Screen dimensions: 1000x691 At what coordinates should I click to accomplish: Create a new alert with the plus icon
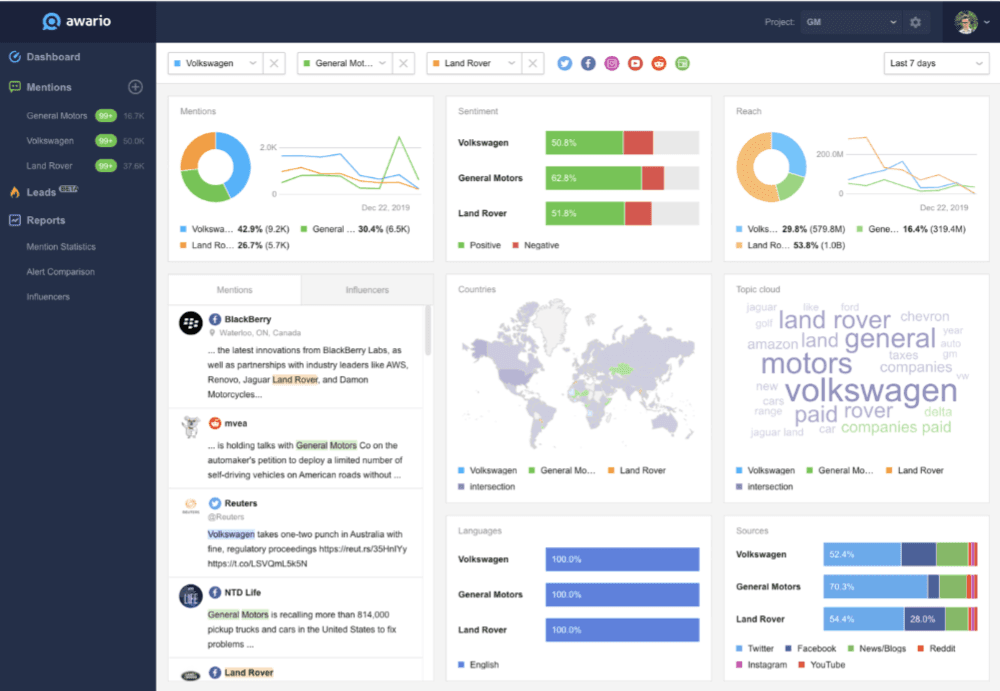click(x=134, y=87)
